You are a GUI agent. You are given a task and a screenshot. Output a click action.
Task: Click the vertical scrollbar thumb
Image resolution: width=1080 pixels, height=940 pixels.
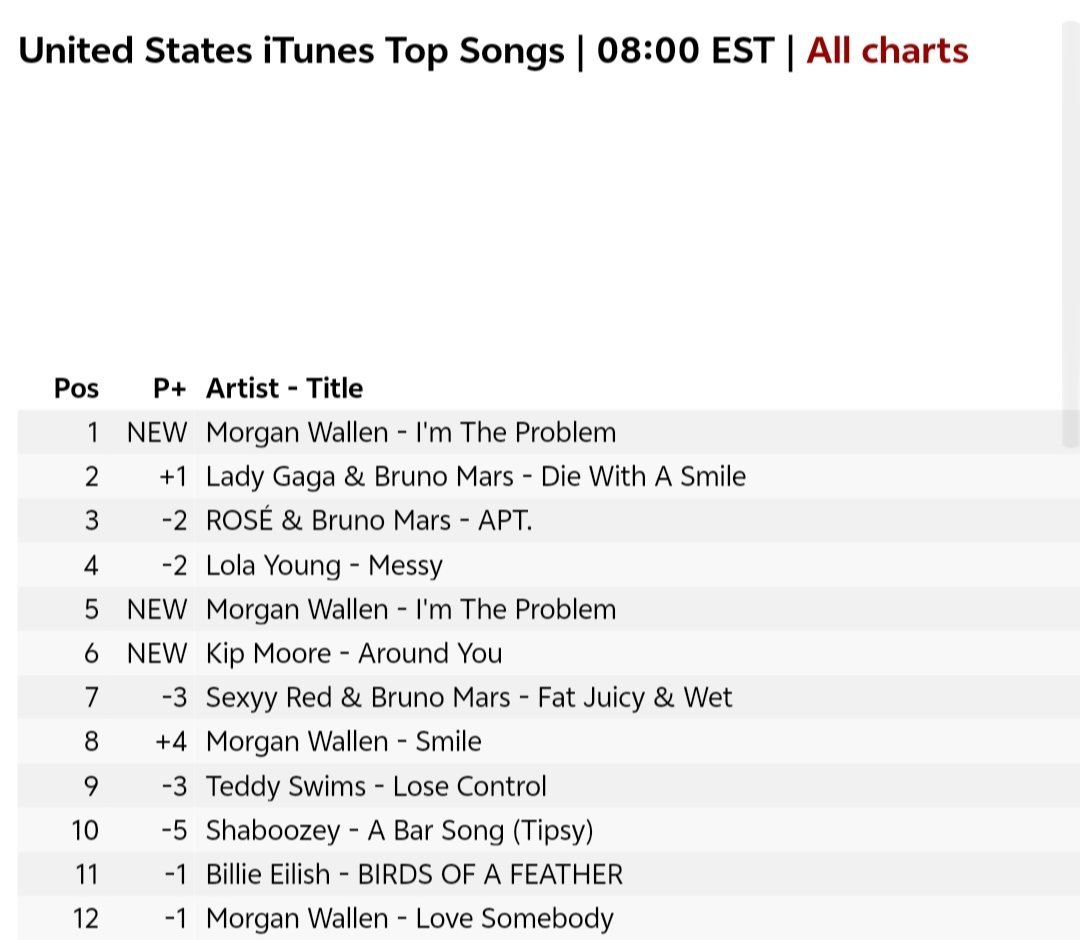[1070, 234]
